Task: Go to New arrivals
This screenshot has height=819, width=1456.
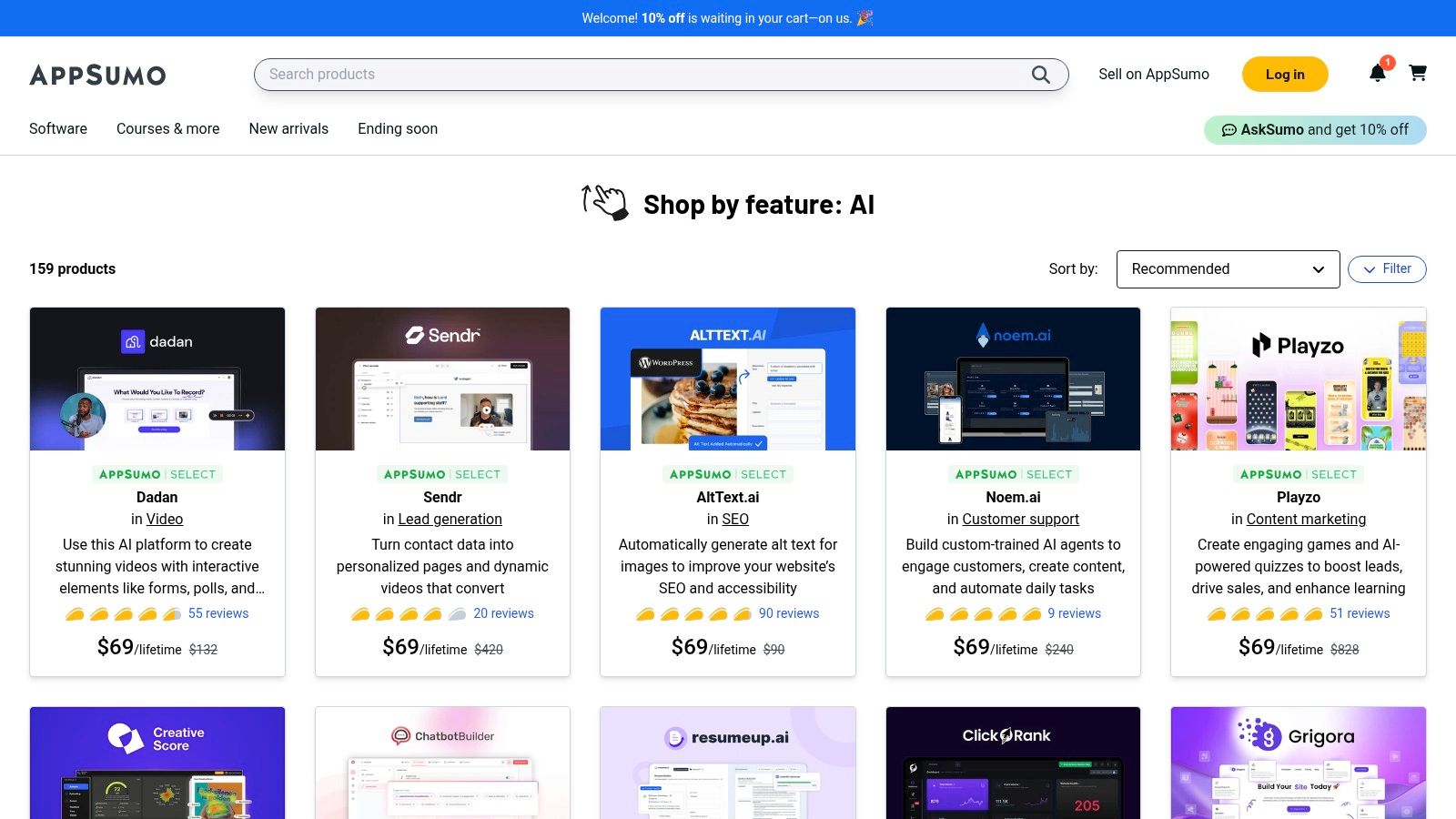Action: 288,129
